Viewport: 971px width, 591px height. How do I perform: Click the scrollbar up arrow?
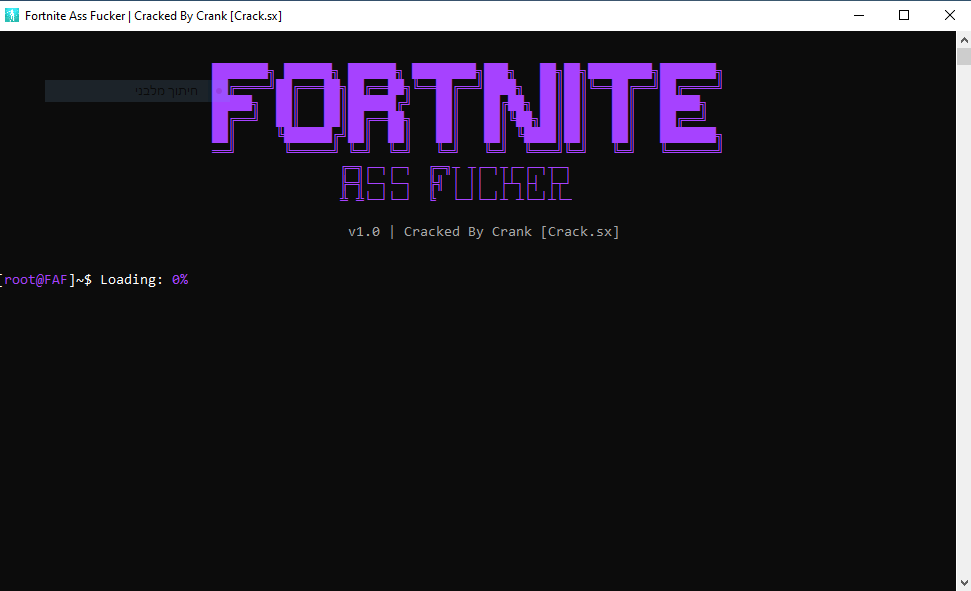tap(964, 40)
